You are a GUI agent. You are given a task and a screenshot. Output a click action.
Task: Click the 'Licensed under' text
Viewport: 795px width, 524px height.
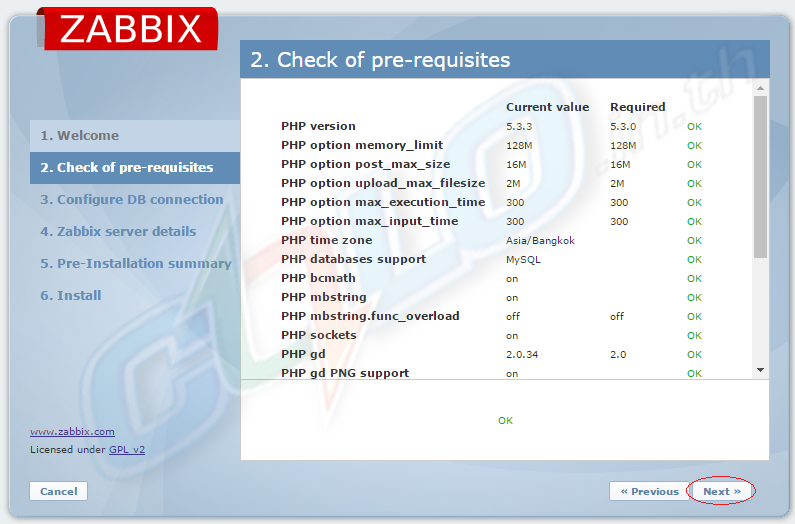(67, 449)
